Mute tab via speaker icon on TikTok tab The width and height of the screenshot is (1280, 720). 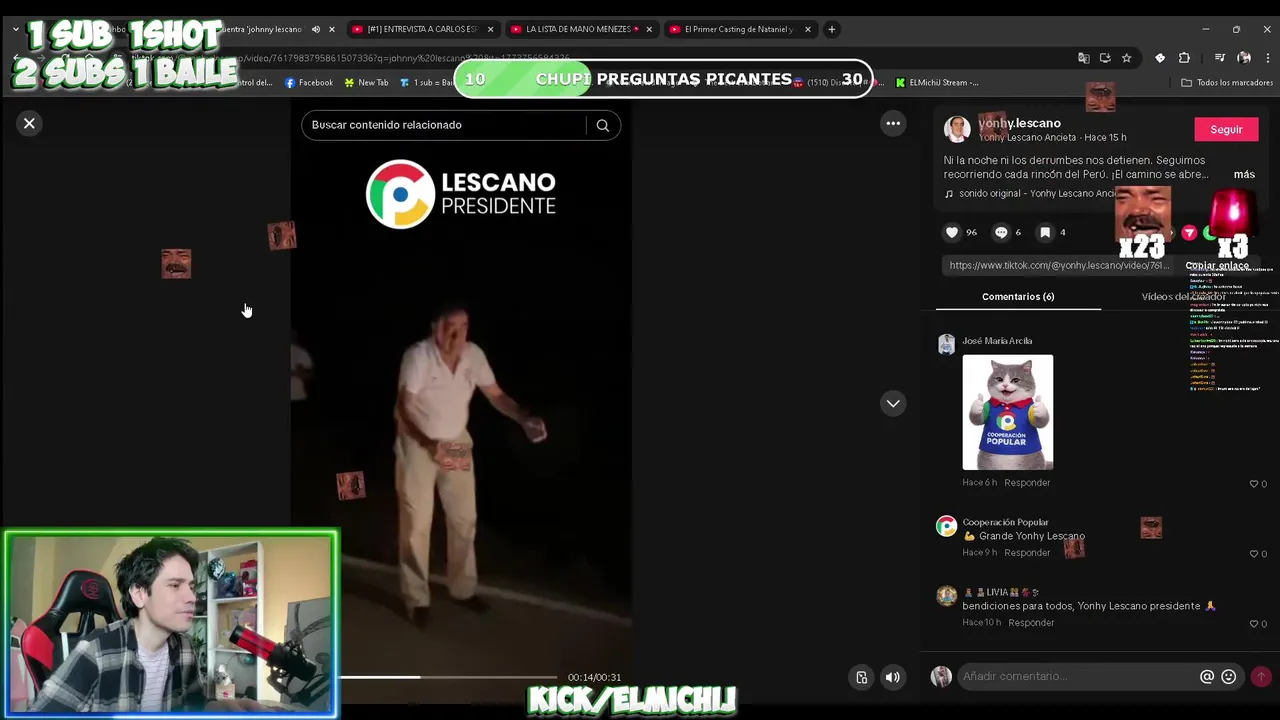tap(316, 29)
